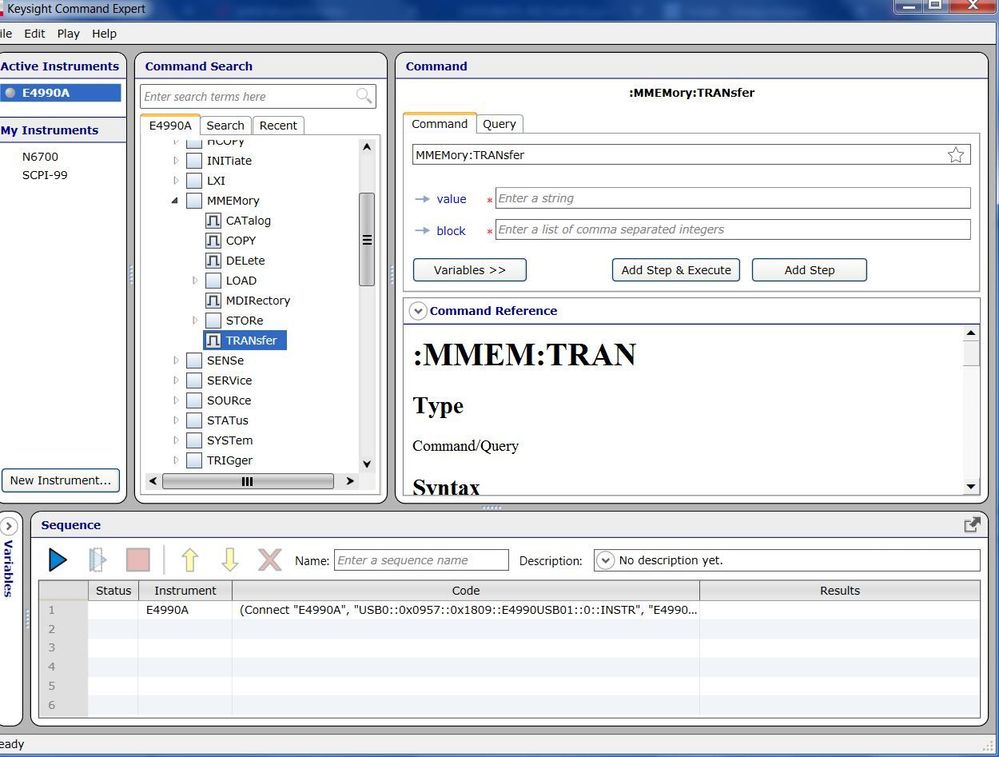This screenshot has height=757, width=999.
Task: Select the CATalog command icon
Action: coord(213,220)
